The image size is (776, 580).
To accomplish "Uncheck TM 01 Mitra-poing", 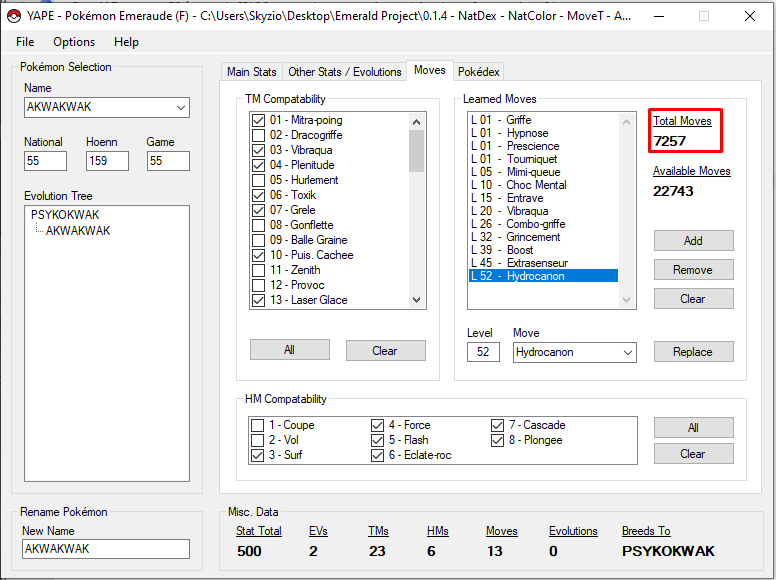I will 258,120.
